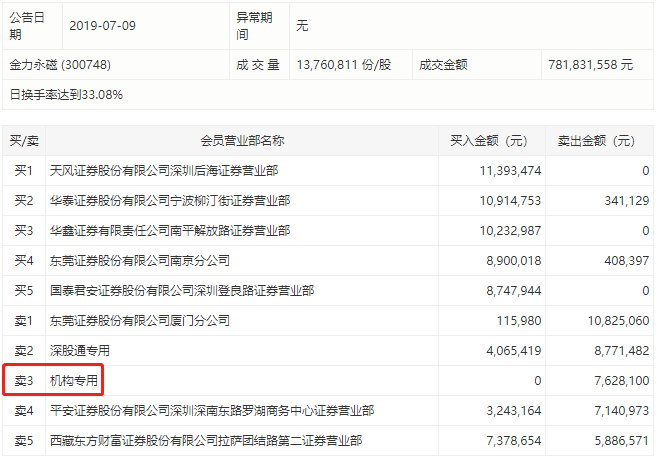Click the 买3 rank cell
Image resolution: width=660 pixels, height=462 pixels.
pyautogui.click(x=24, y=231)
